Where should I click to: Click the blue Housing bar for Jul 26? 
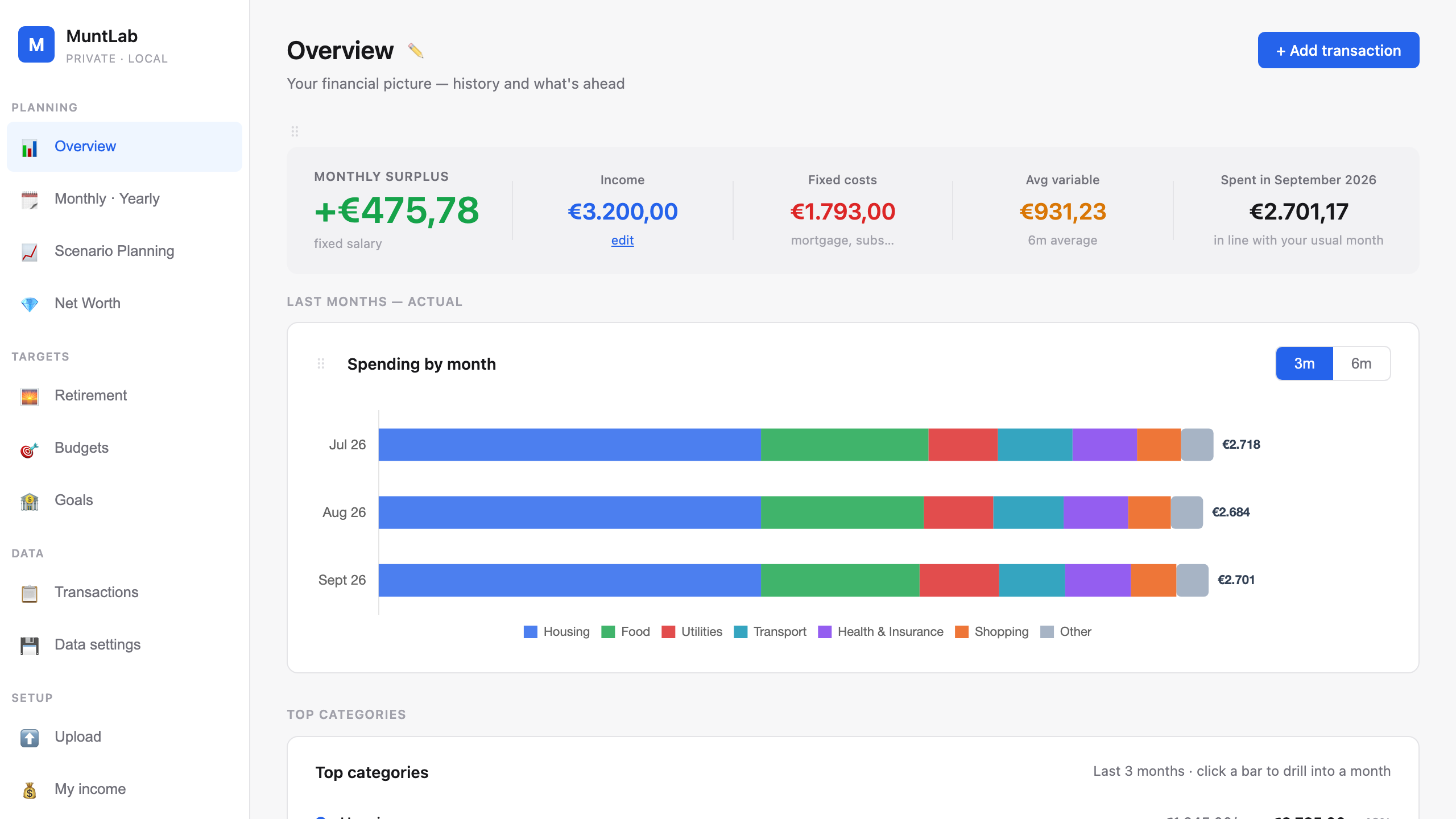point(569,445)
